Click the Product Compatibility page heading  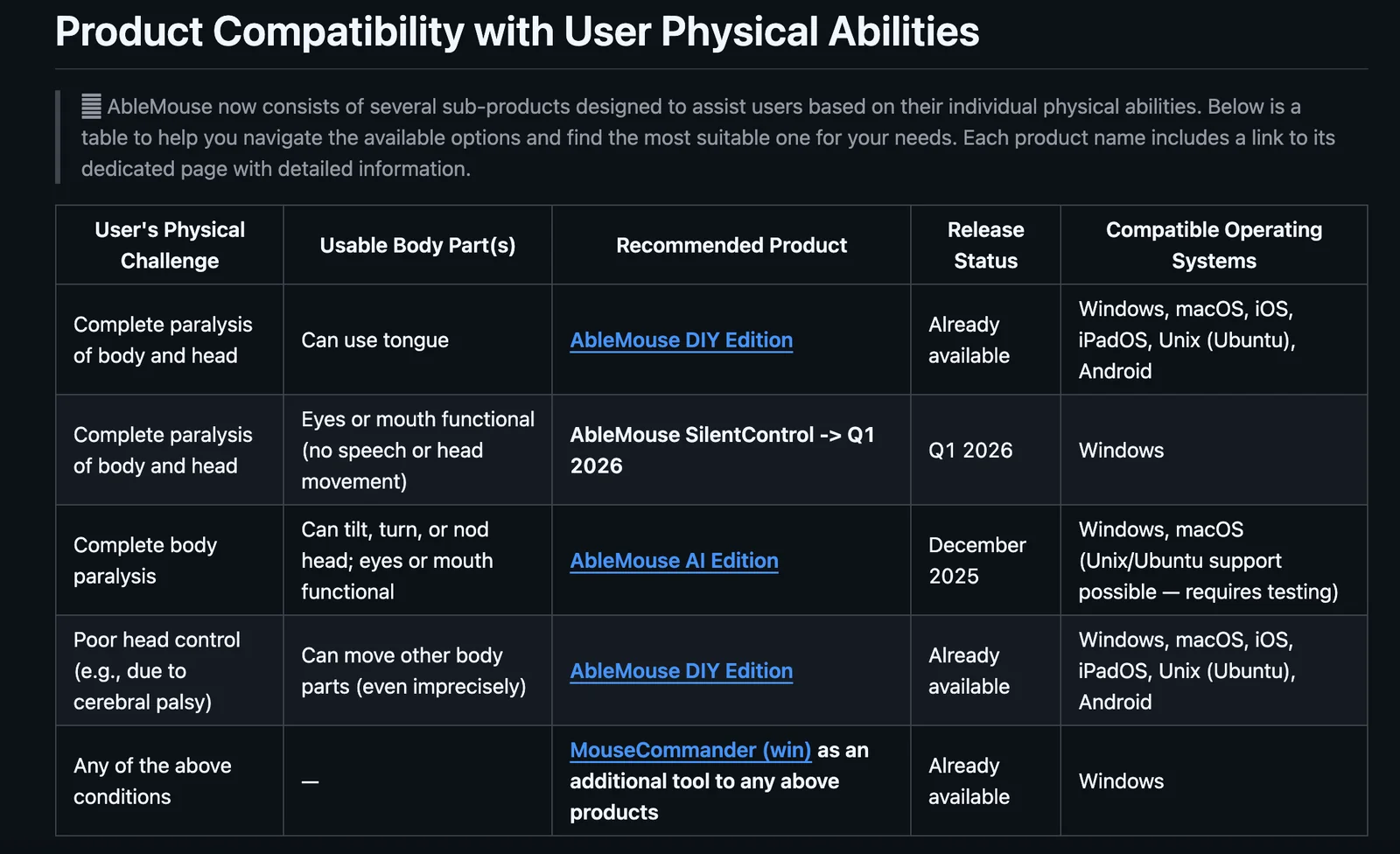point(517,32)
